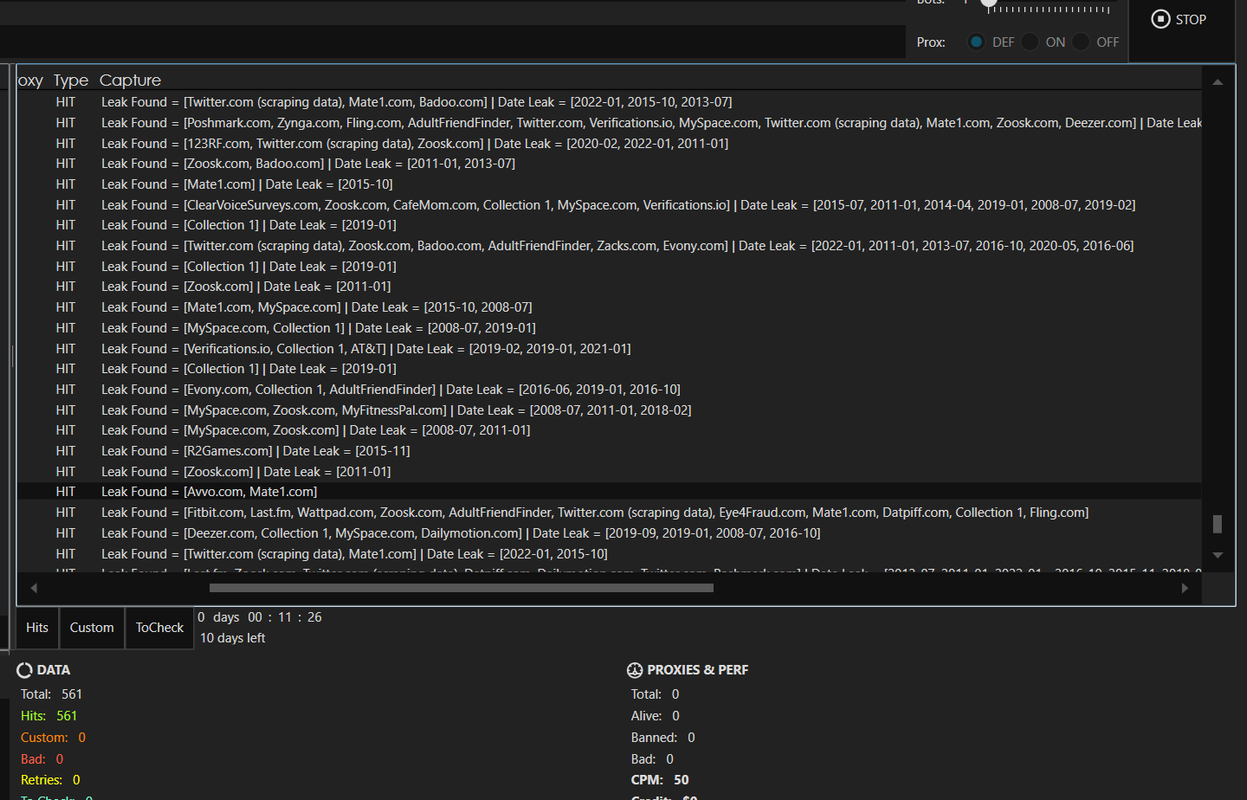Select the row starting with Poshmark.com

[x=609, y=122]
